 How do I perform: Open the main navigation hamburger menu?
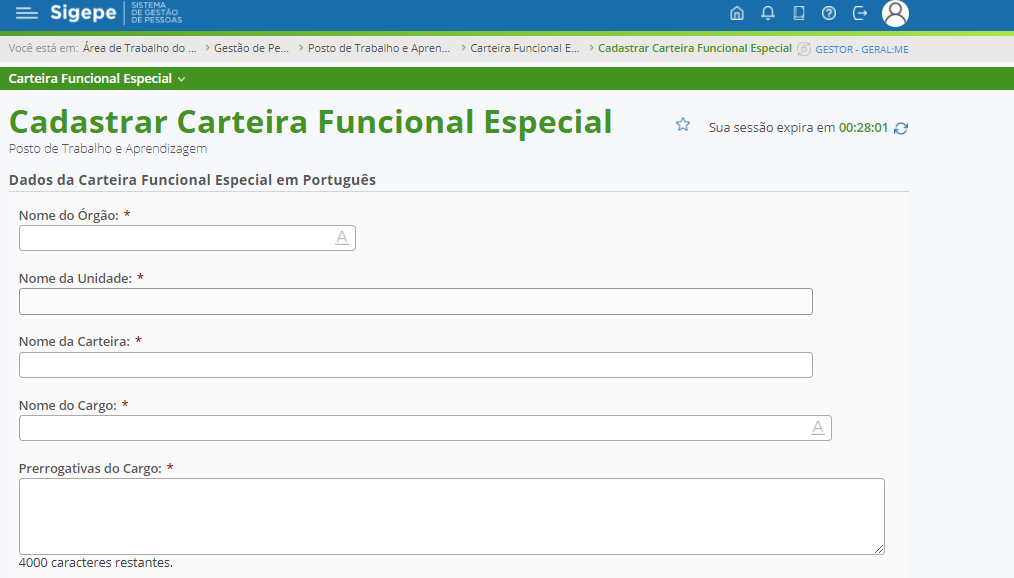coord(25,14)
